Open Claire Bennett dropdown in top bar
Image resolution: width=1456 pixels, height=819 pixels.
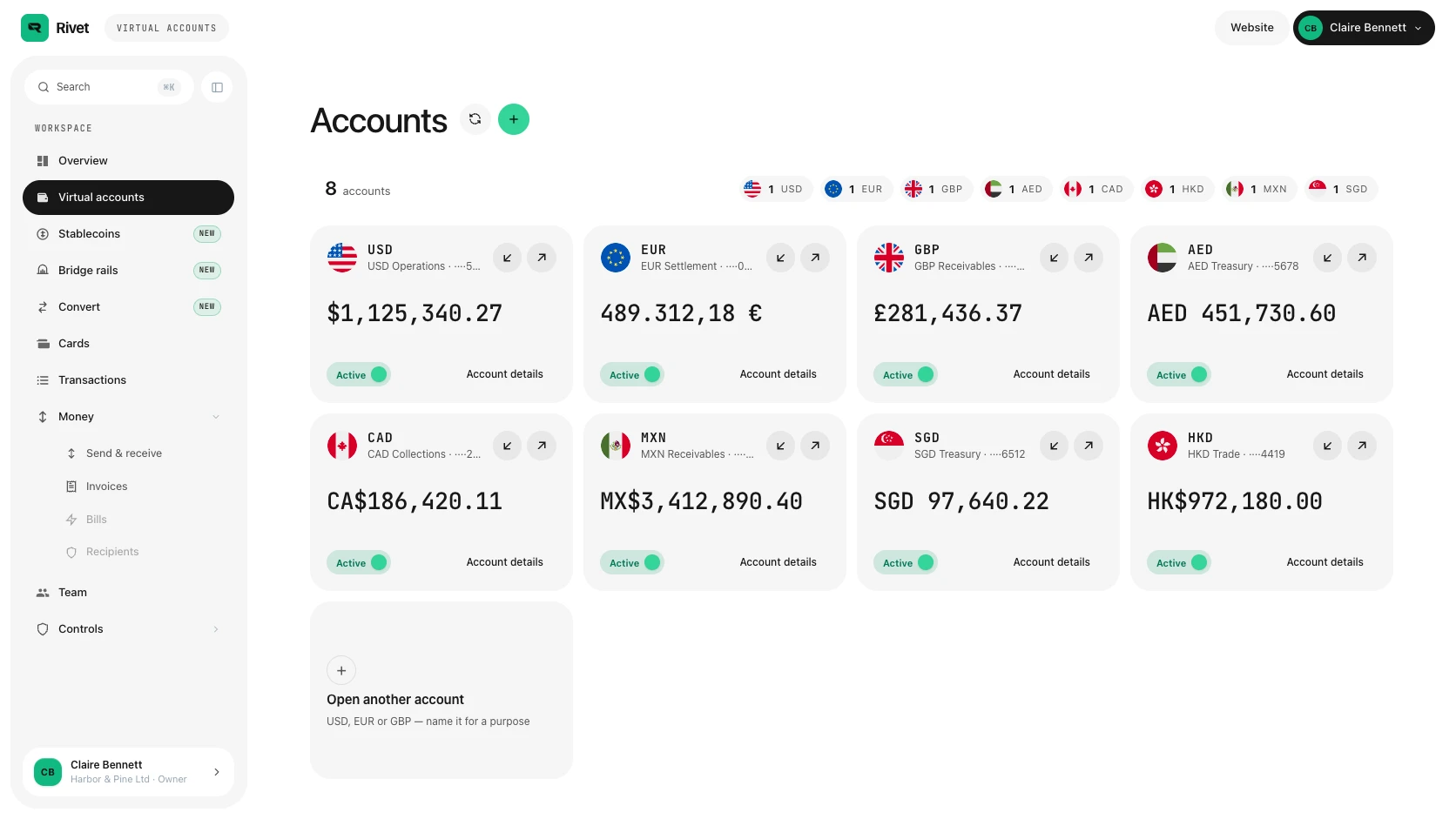(x=1364, y=28)
